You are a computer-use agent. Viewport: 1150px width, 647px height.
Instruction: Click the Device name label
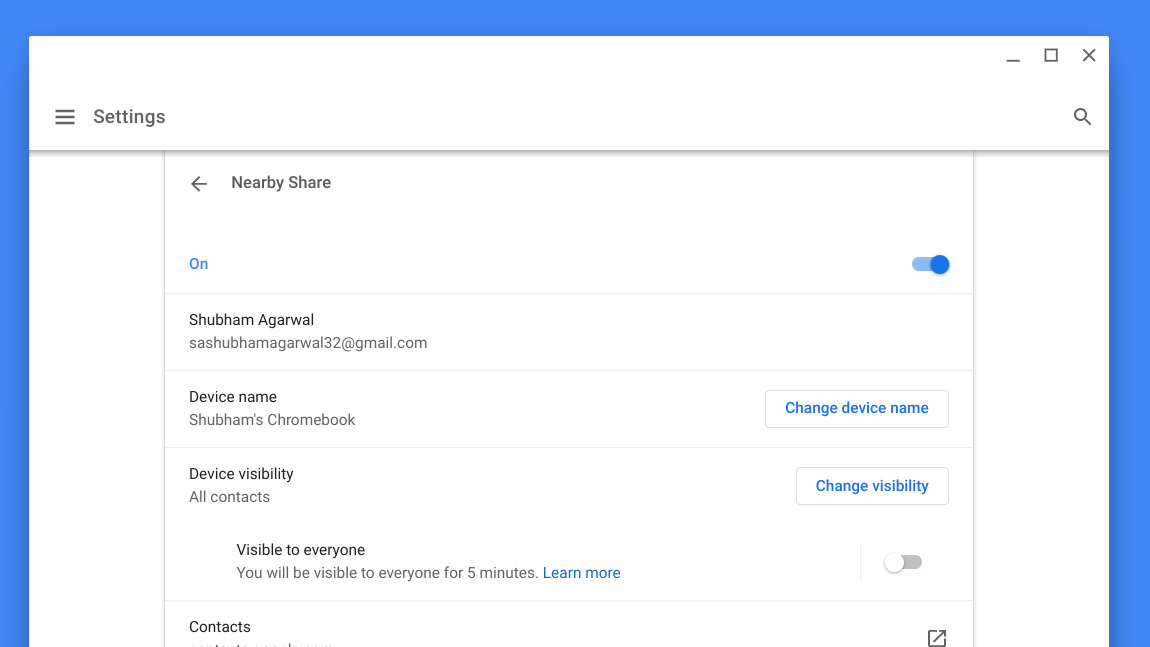click(x=233, y=397)
